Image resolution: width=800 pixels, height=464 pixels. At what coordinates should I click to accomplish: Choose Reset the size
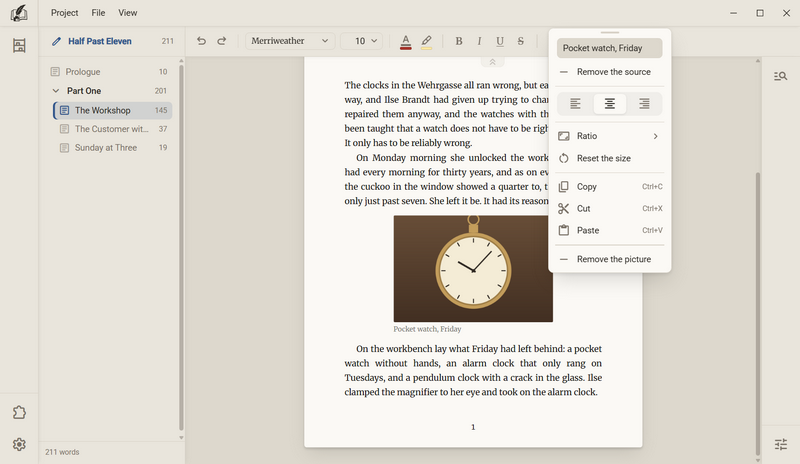[x=610, y=158]
